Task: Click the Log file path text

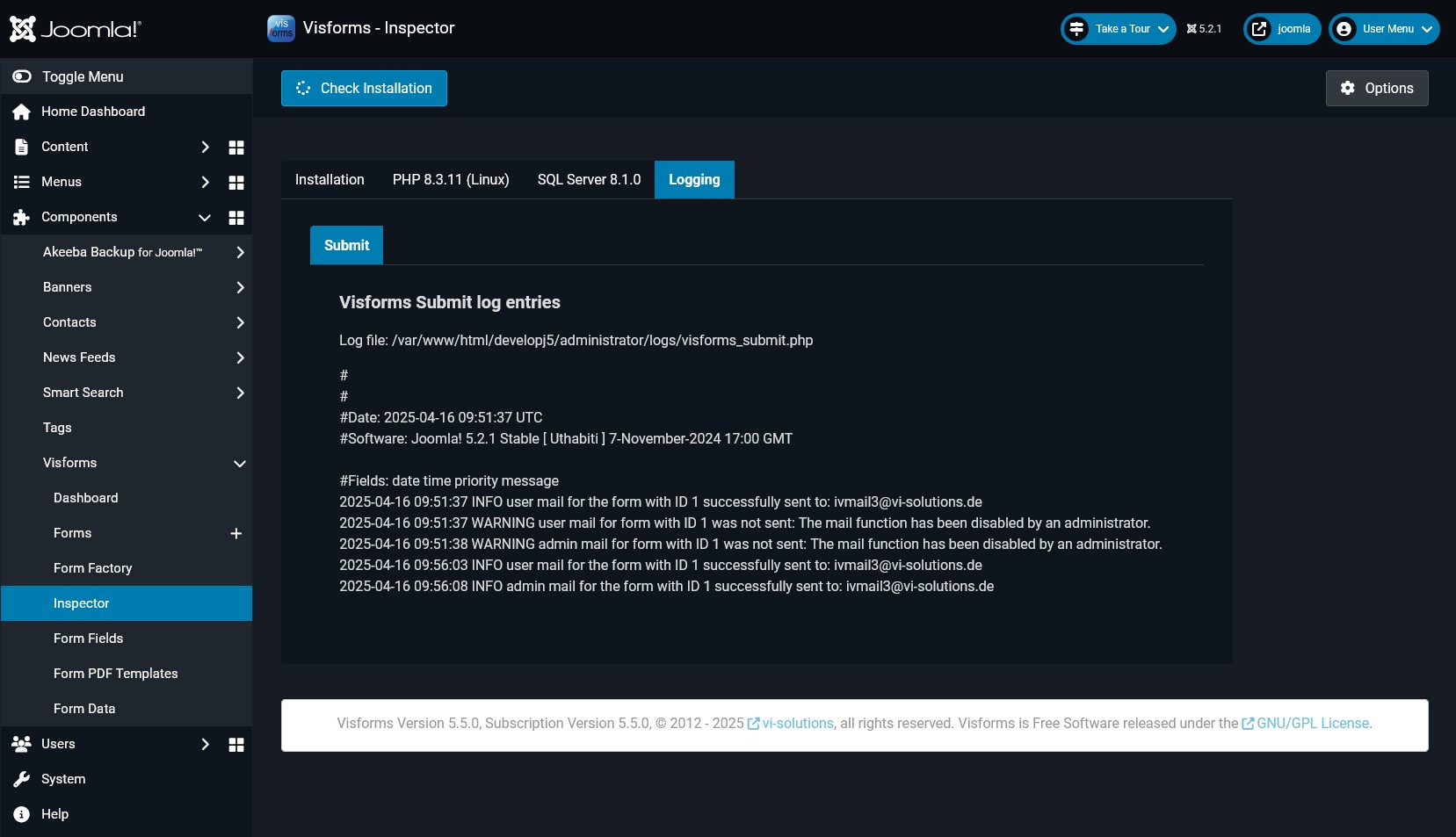Action: coord(576,340)
